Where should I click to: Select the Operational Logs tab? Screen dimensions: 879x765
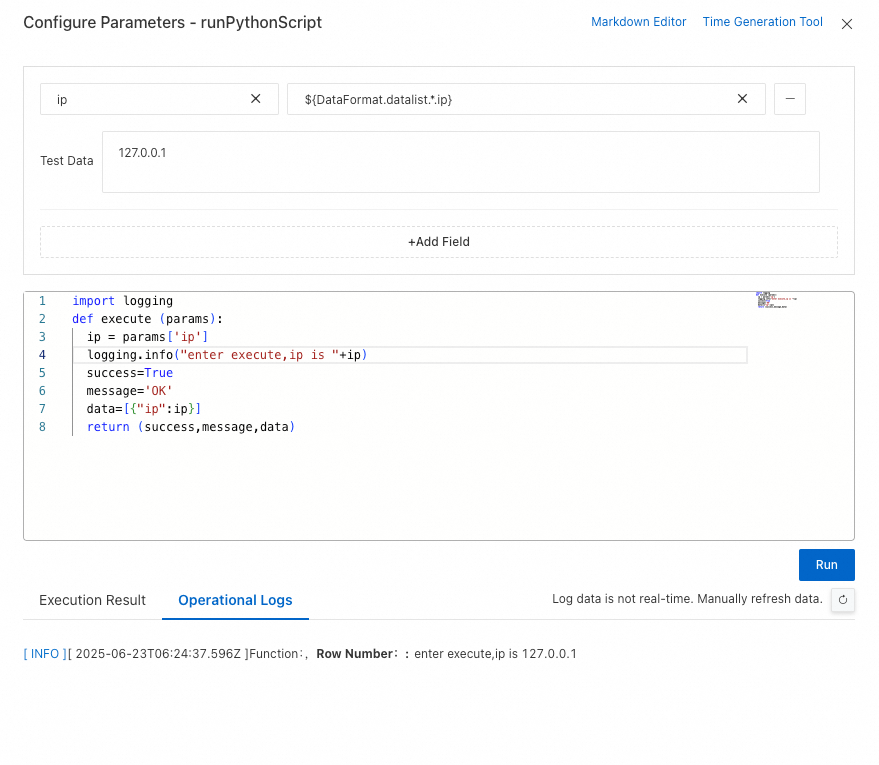[x=235, y=600]
